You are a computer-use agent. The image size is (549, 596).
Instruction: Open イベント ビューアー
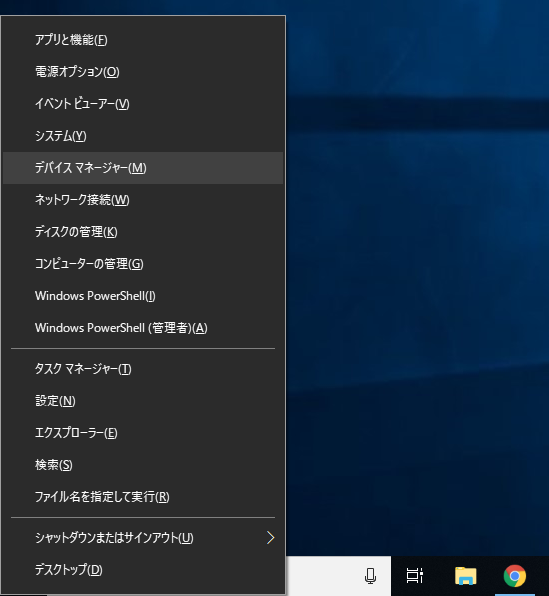[x=143, y=104]
